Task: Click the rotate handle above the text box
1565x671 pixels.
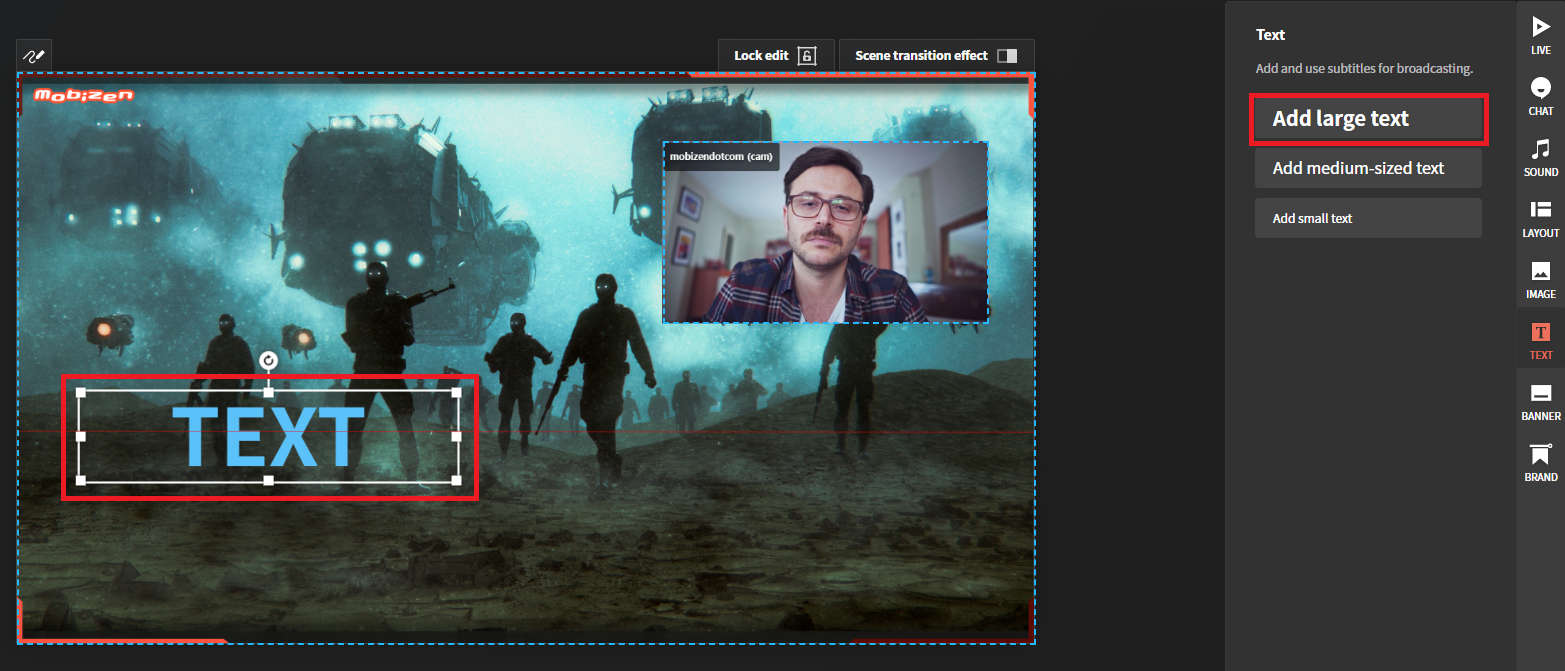Action: point(268,360)
